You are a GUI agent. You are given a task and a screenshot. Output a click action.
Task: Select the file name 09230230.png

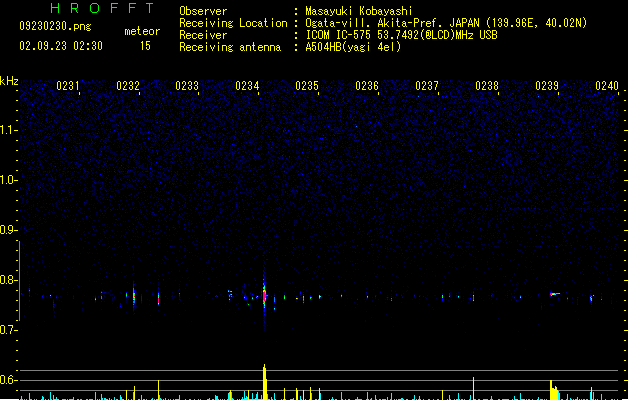55,26
